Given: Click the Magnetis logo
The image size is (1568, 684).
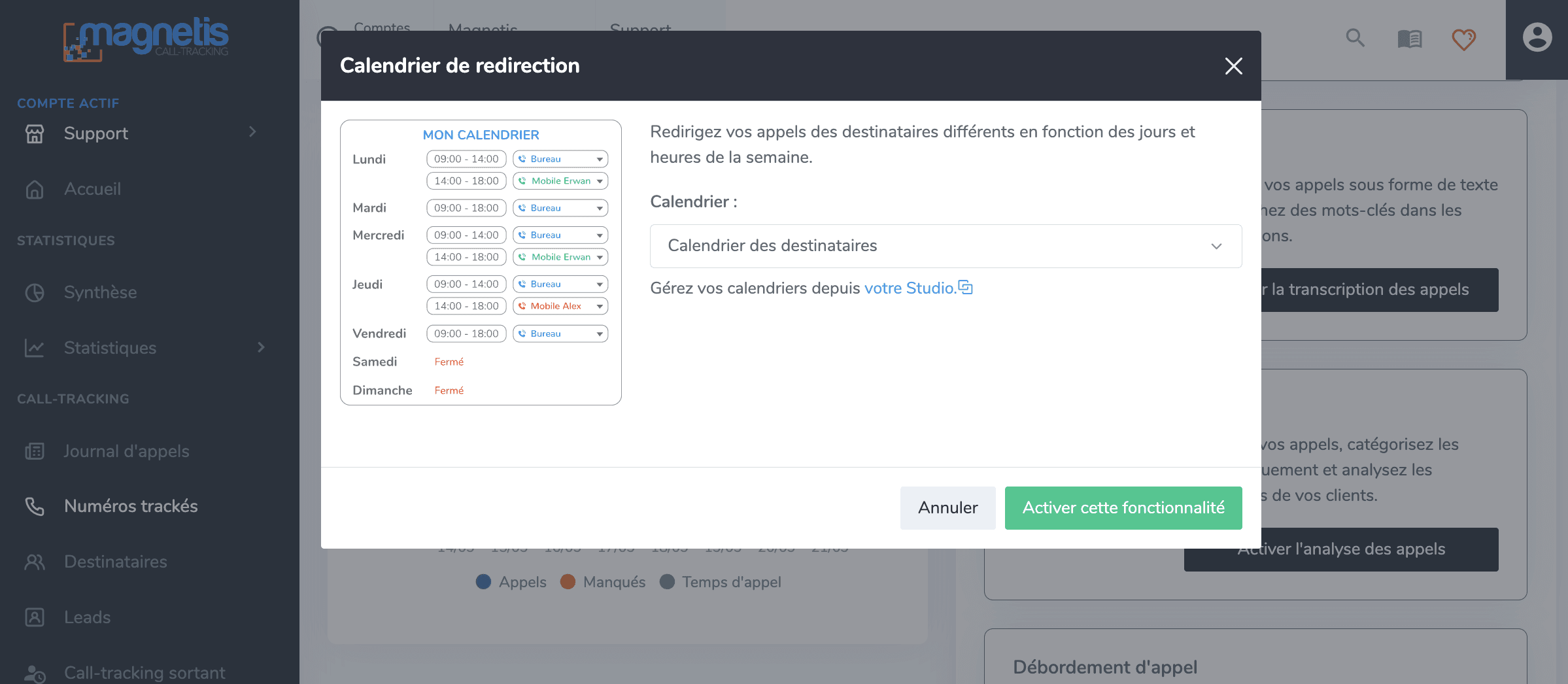Looking at the screenshot, I should tap(145, 38).
